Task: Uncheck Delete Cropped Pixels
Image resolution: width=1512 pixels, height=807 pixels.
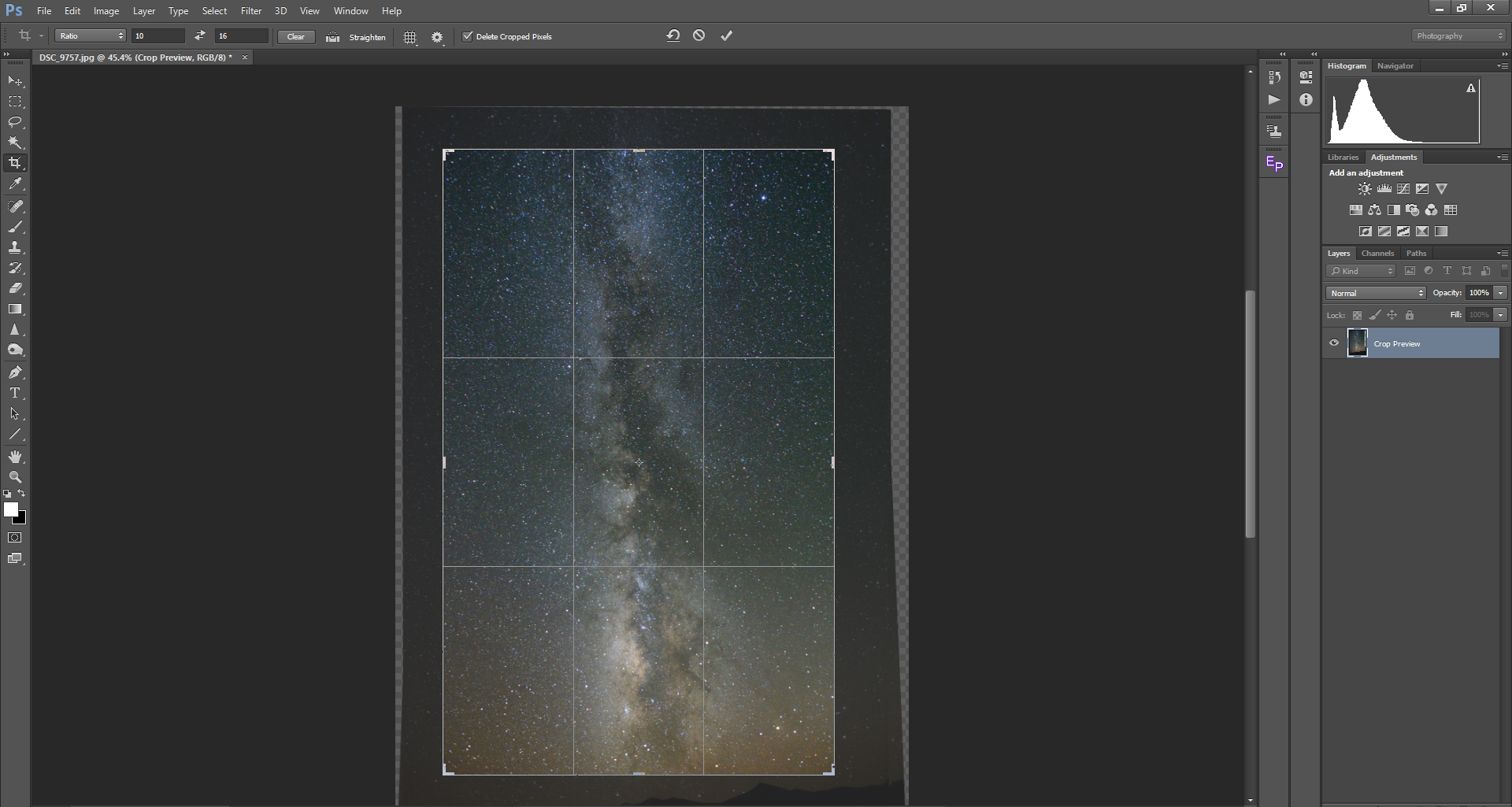Action: coord(468,36)
